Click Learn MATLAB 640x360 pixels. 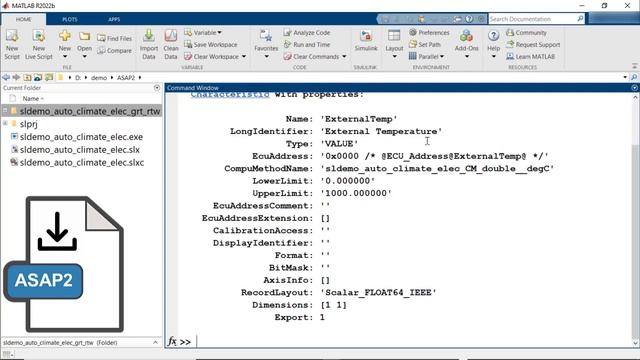531,56
